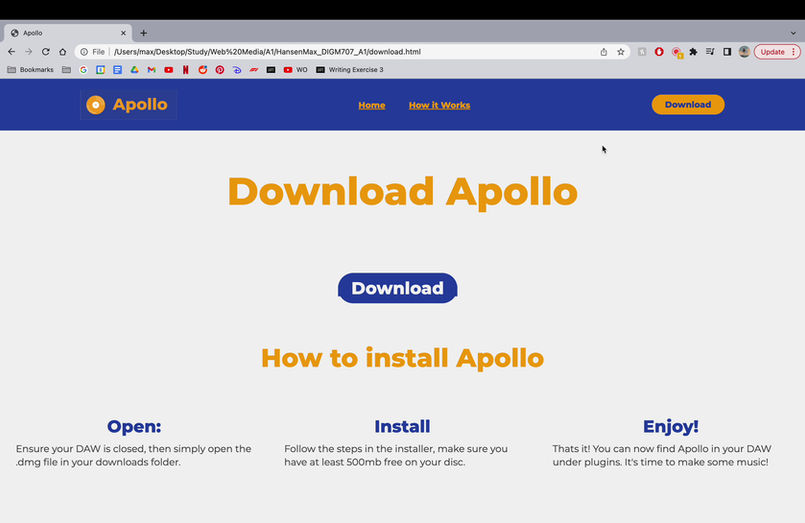Open the black square bookmark before WO
Screen dimensions: 805x523
pos(271,70)
